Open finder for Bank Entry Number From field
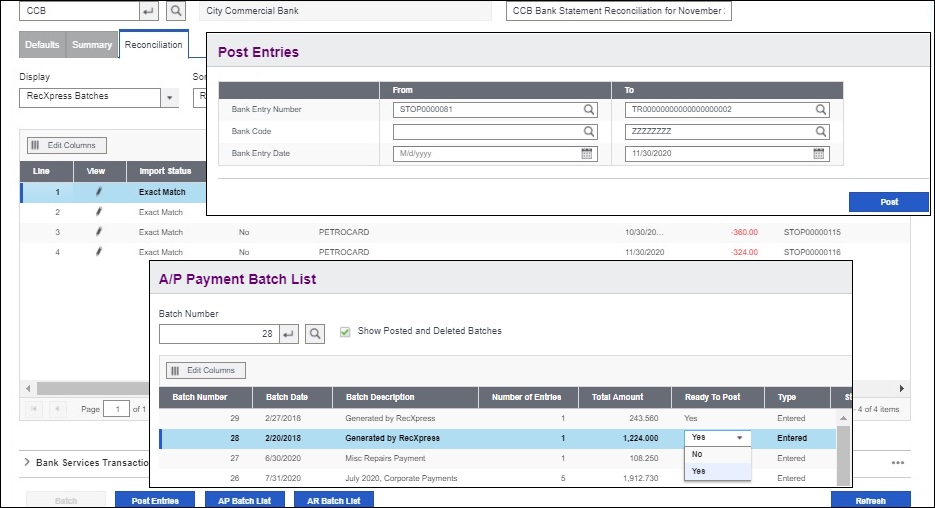The image size is (935, 508). [589, 110]
